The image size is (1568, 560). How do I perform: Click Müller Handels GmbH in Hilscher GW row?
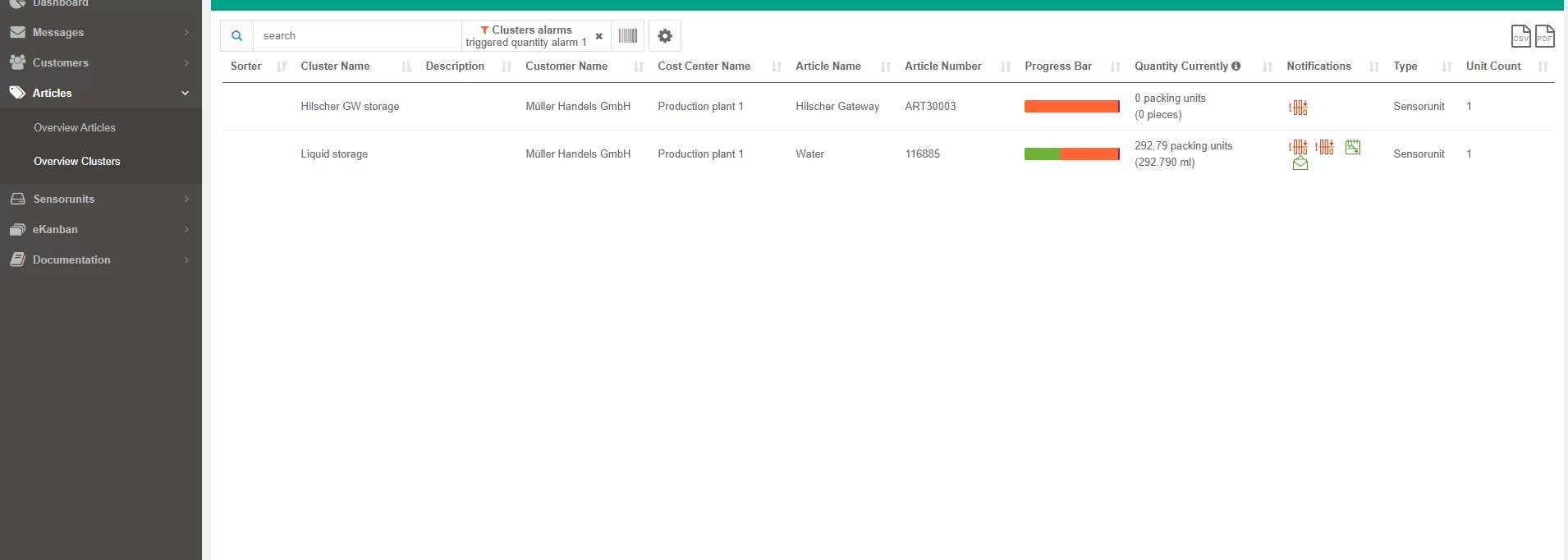coord(578,106)
